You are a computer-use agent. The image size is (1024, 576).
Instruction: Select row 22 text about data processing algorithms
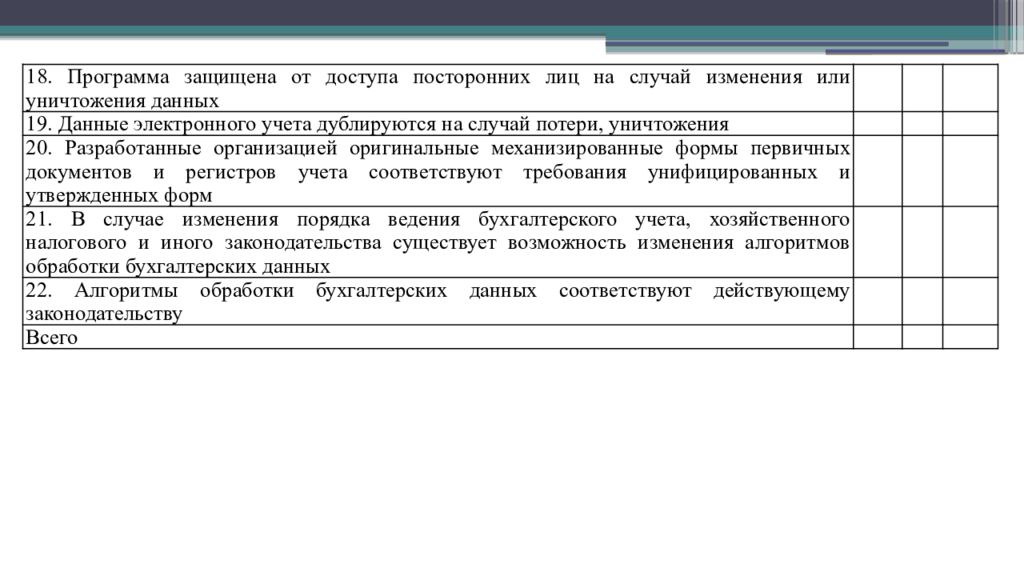(438, 302)
